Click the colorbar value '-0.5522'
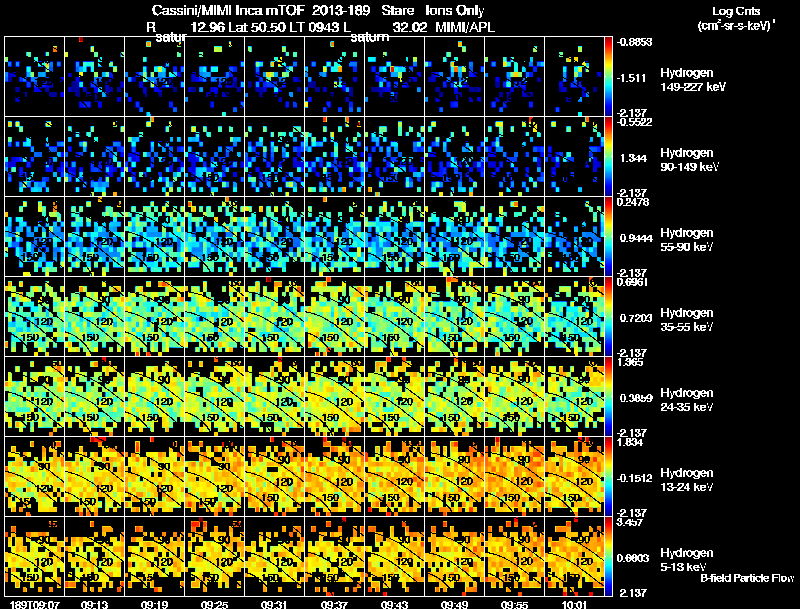 (x=635, y=122)
